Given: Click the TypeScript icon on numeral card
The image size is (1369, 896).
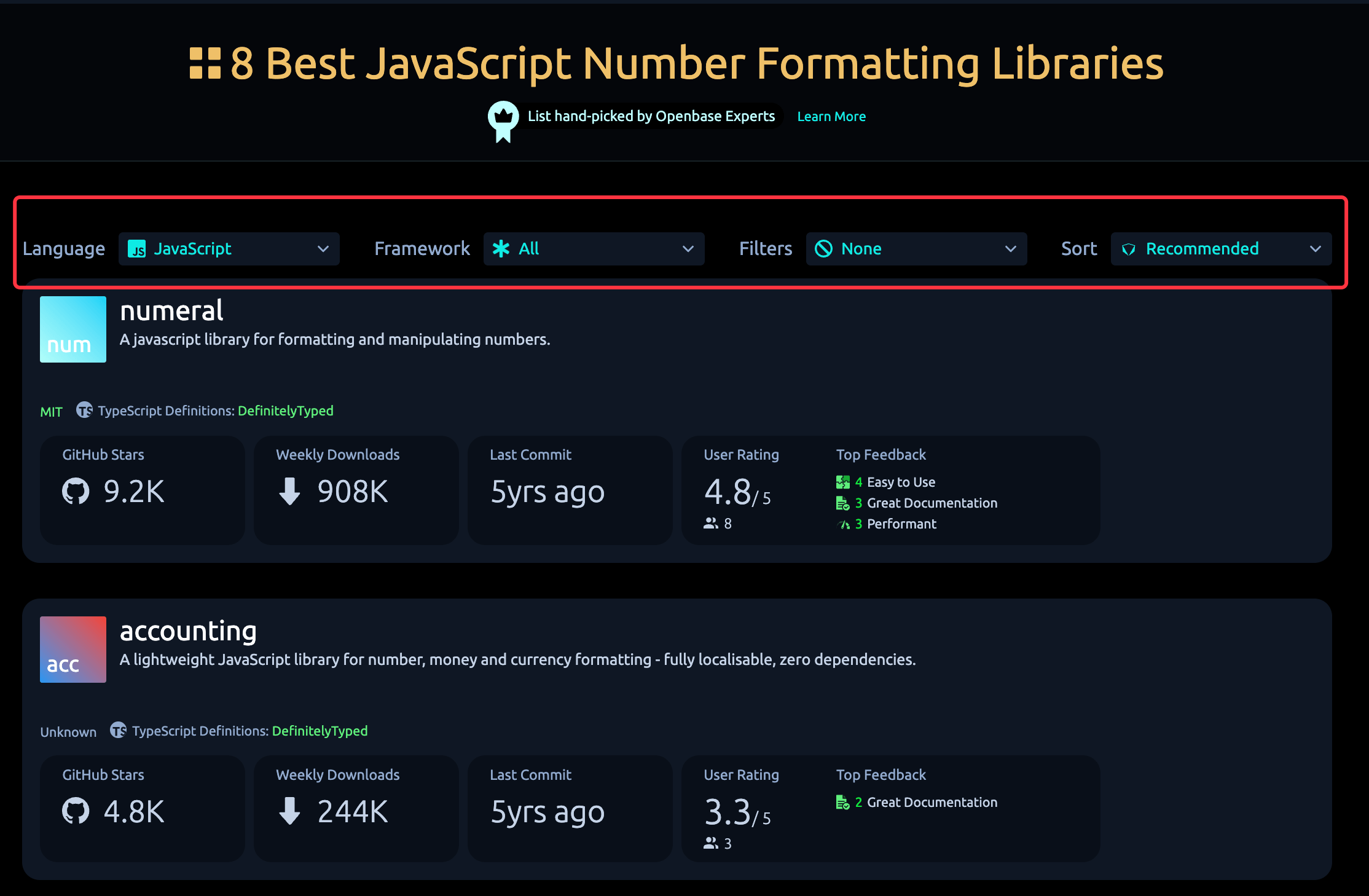Looking at the screenshot, I should 84,410.
